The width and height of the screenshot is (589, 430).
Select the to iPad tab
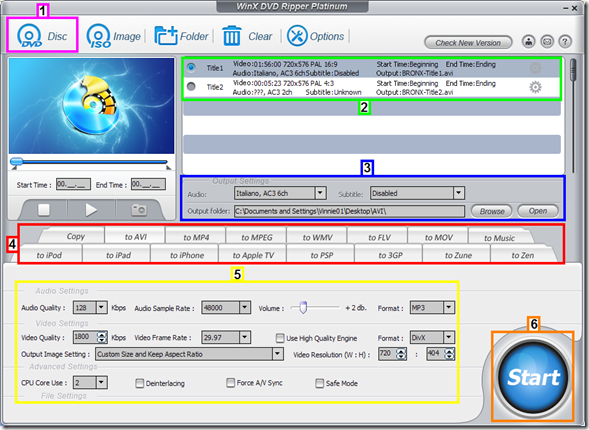click(x=118, y=255)
